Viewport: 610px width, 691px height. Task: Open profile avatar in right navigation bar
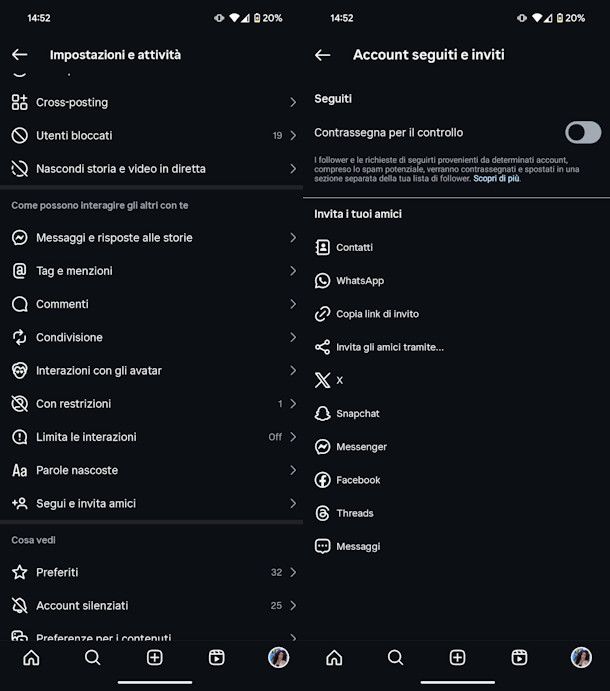[x=581, y=657]
